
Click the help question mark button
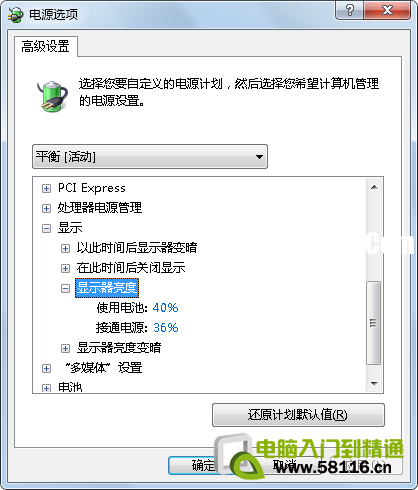pyautogui.click(x=350, y=10)
